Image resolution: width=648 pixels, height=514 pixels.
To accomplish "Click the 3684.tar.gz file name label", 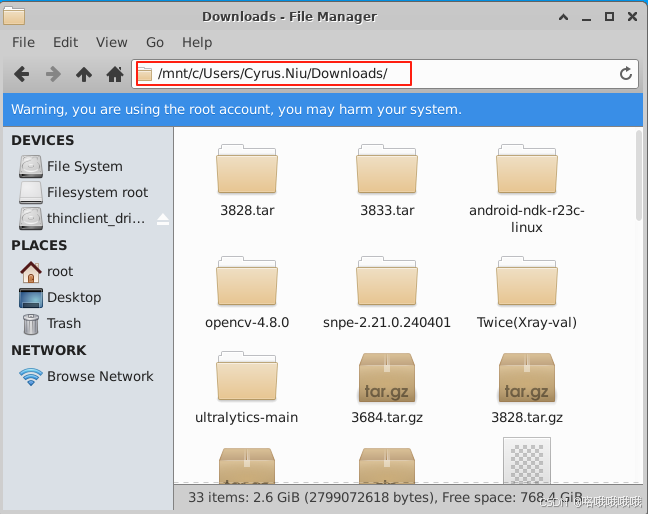I will tap(387, 417).
